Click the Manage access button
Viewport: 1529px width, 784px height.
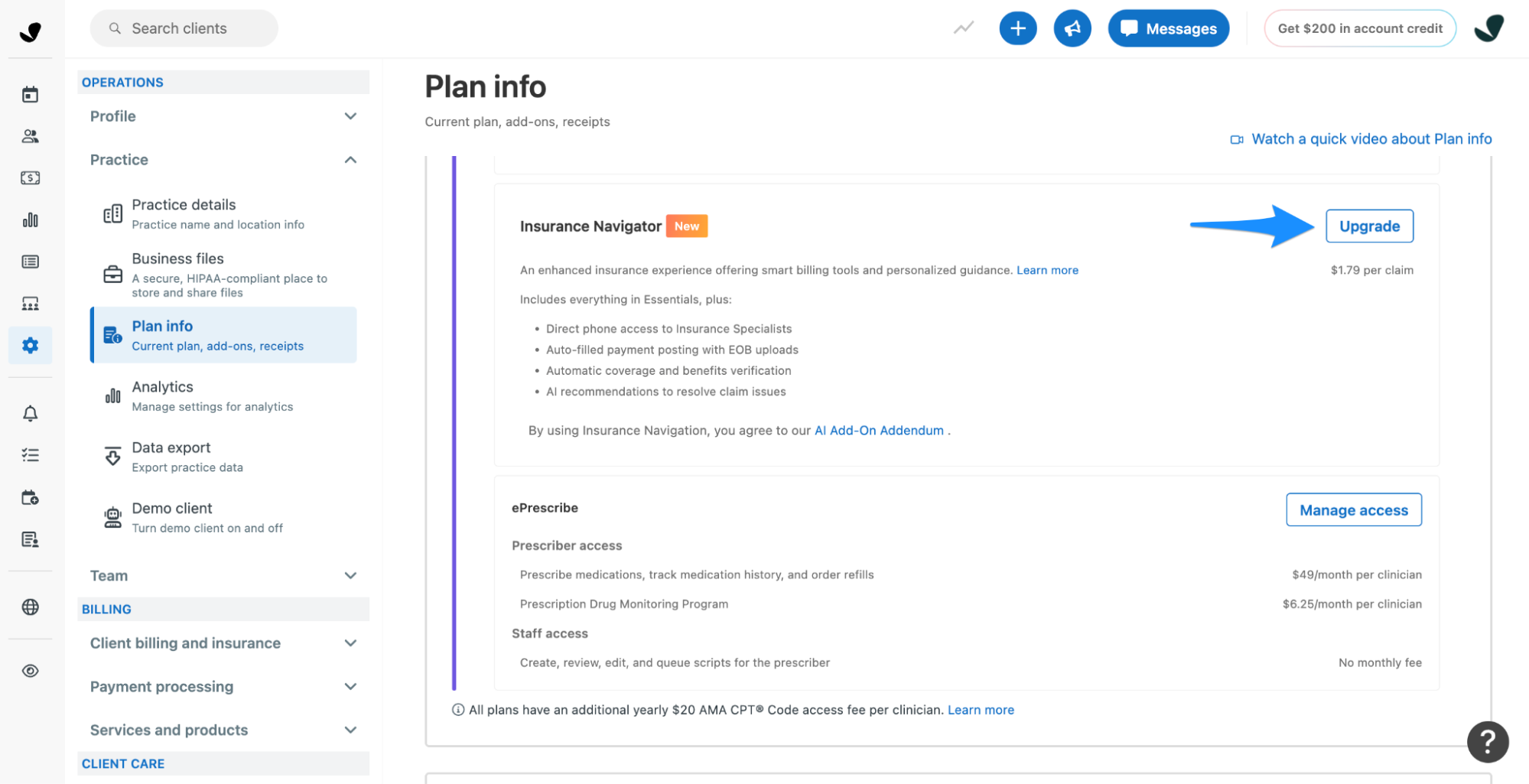pyautogui.click(x=1353, y=510)
